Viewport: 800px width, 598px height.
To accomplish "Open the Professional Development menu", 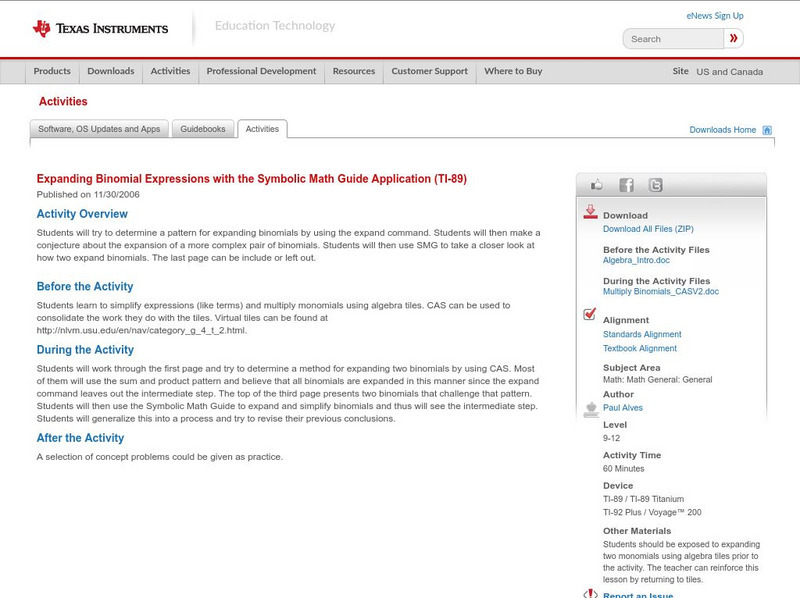I will [x=261, y=71].
